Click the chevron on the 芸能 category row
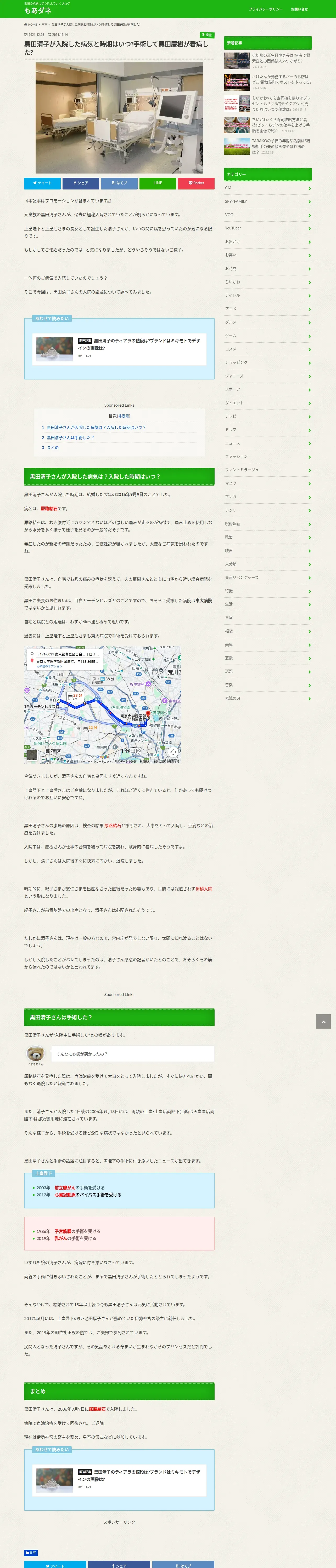The height and width of the screenshot is (1568, 336). [310, 659]
